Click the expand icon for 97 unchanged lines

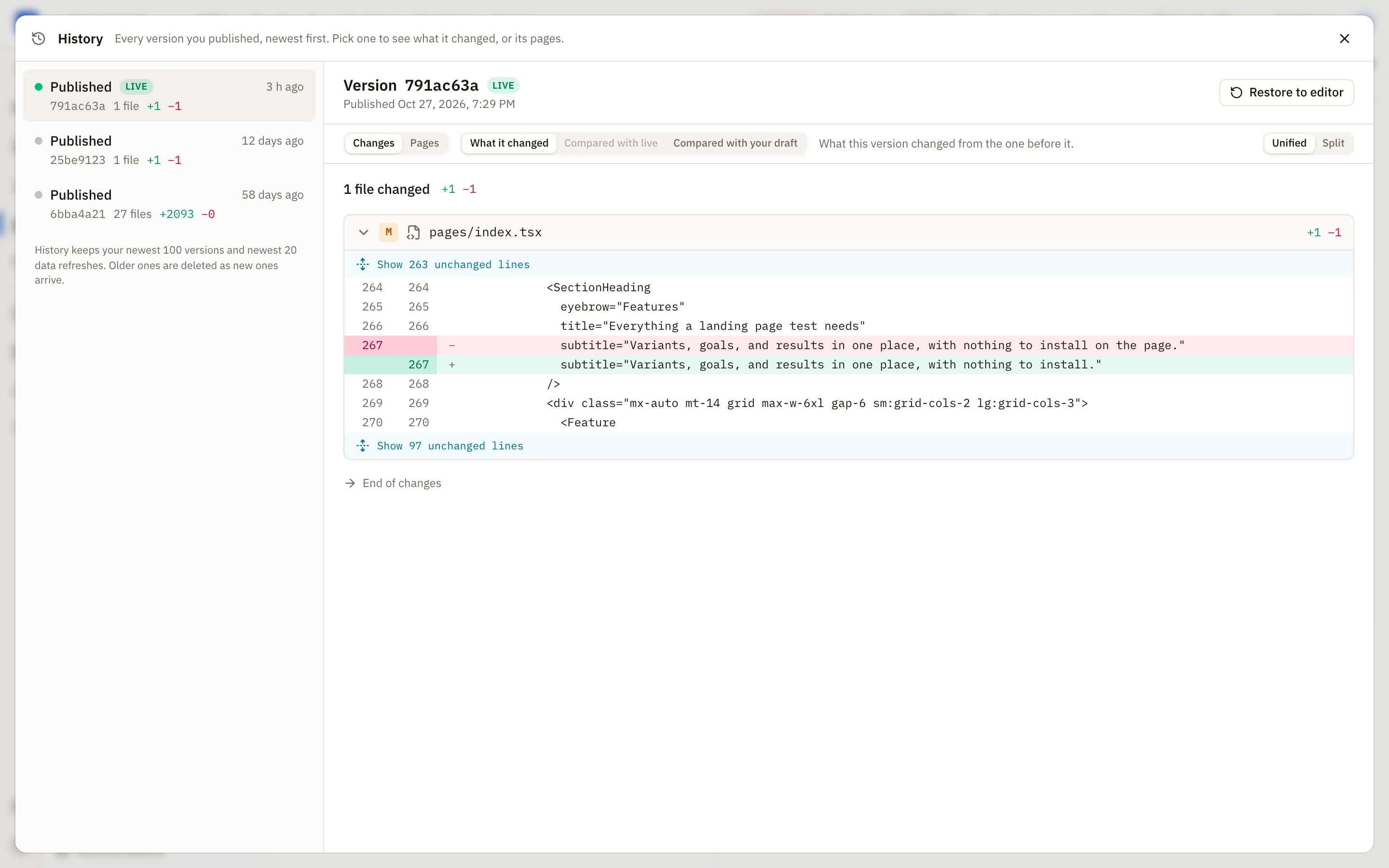click(x=363, y=446)
